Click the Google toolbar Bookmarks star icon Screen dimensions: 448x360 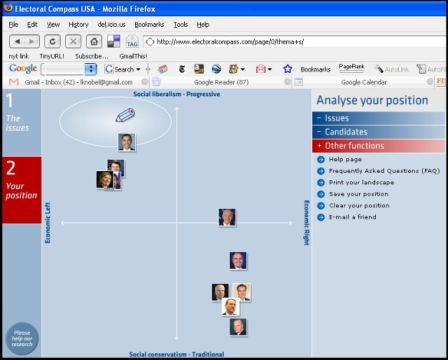point(287,69)
